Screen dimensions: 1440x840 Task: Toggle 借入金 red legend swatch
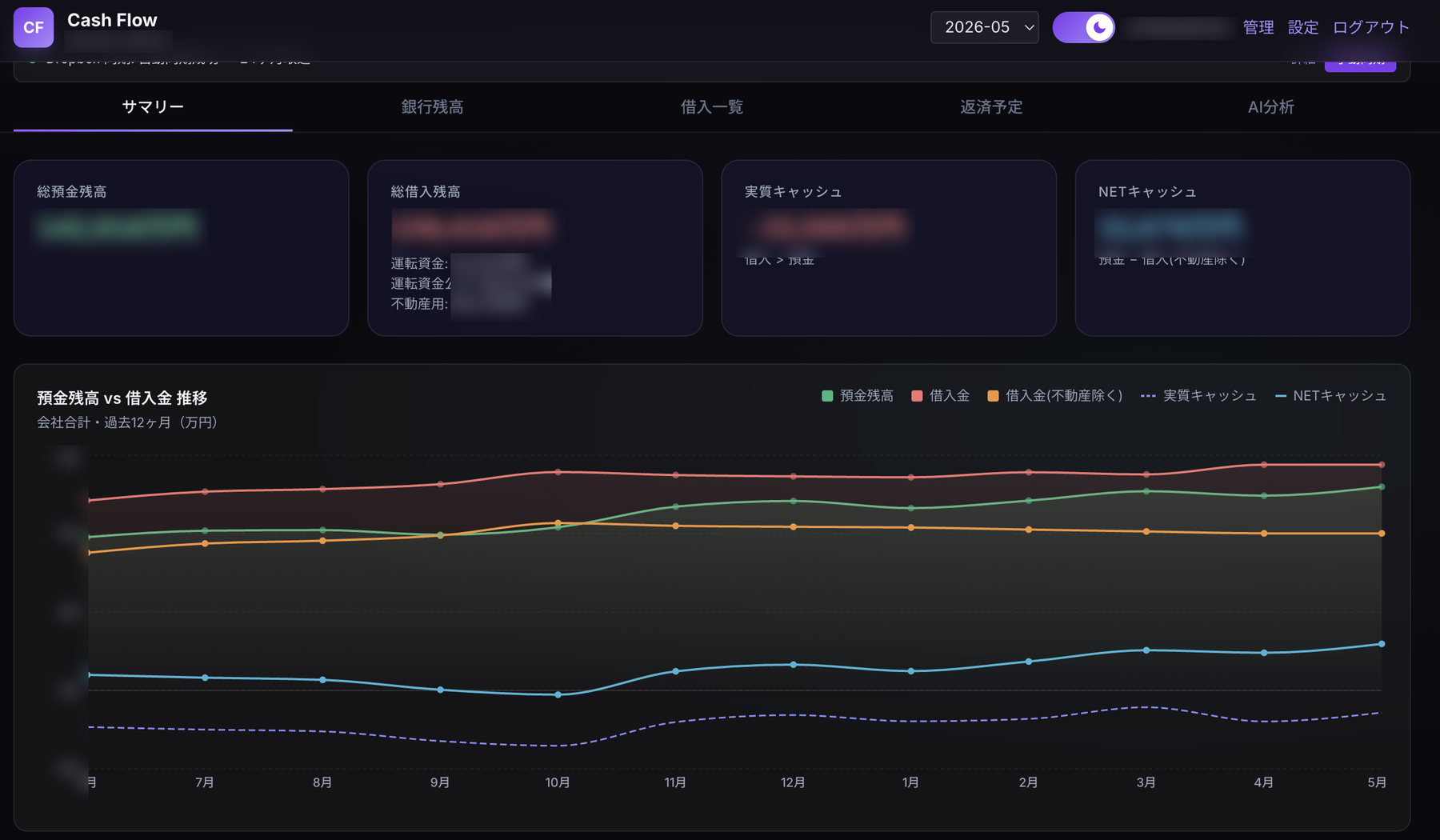(x=917, y=396)
